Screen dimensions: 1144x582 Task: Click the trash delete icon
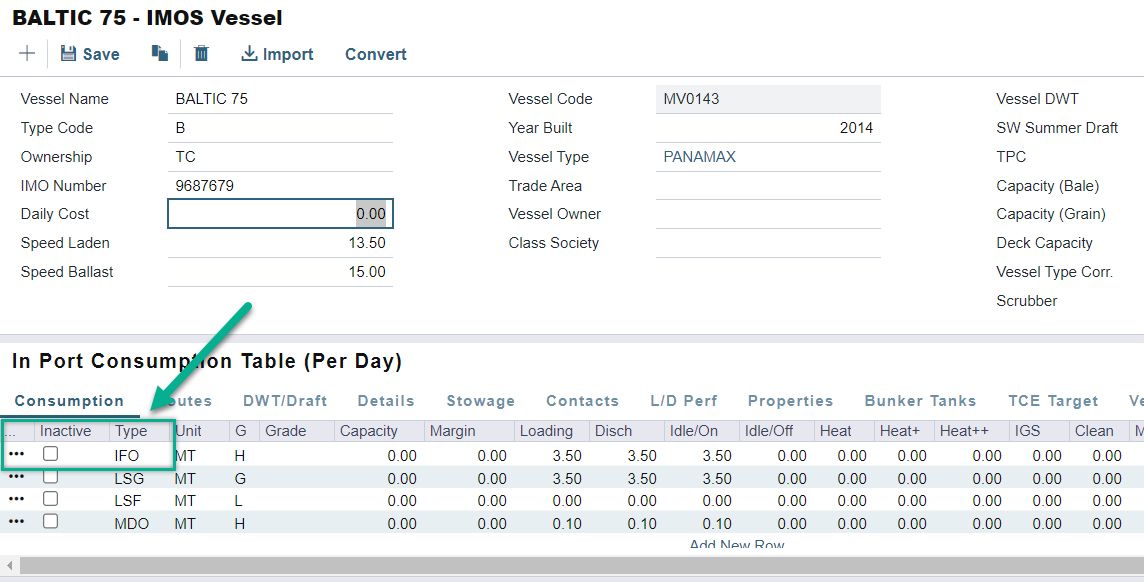(201, 54)
